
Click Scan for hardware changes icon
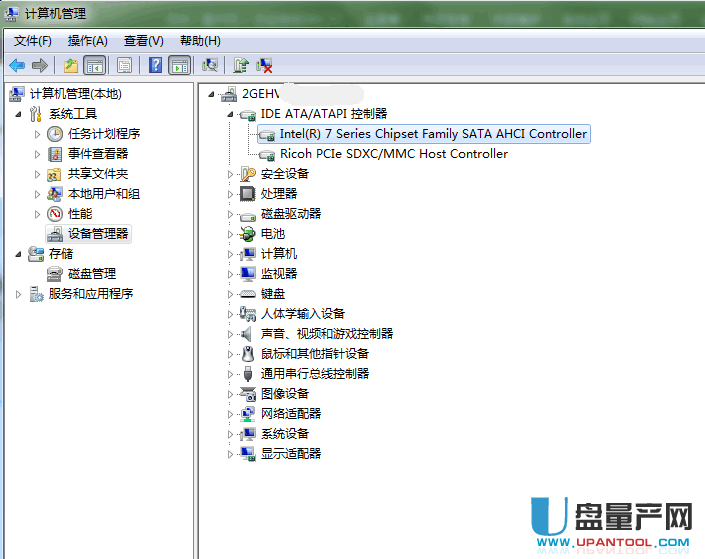[x=210, y=65]
